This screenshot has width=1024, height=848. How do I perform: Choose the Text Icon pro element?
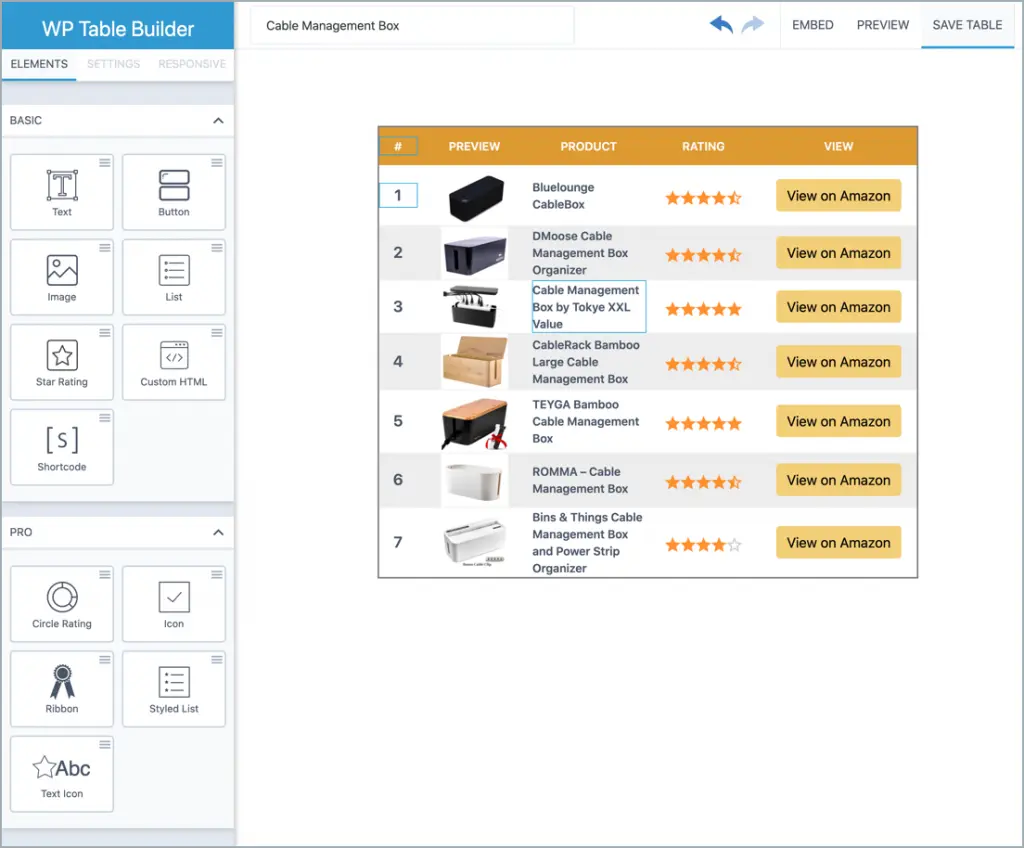point(62,774)
